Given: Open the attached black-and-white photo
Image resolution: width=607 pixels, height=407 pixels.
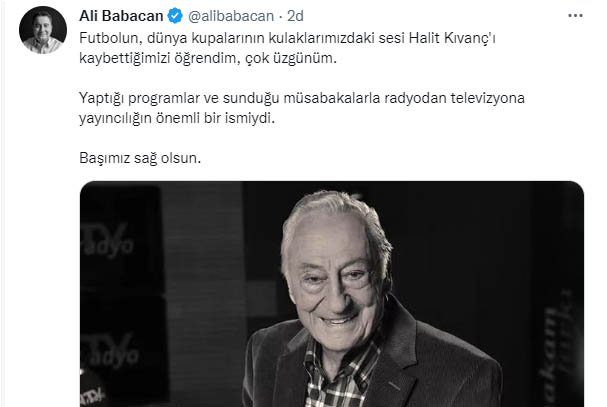Looking at the screenshot, I should click(x=332, y=294).
